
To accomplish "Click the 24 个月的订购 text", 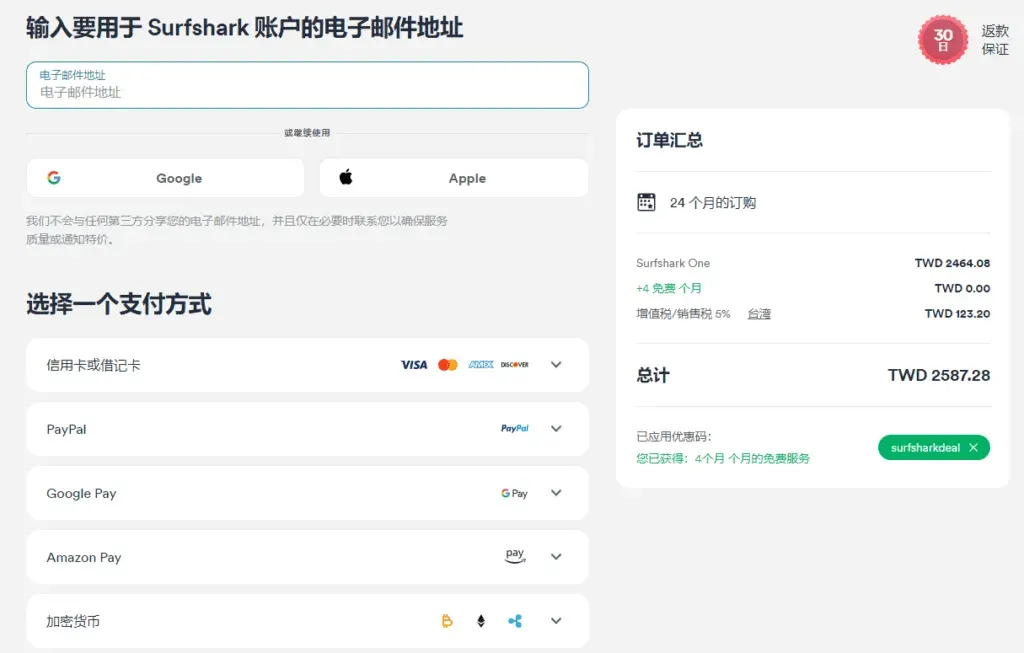I will 712,202.
